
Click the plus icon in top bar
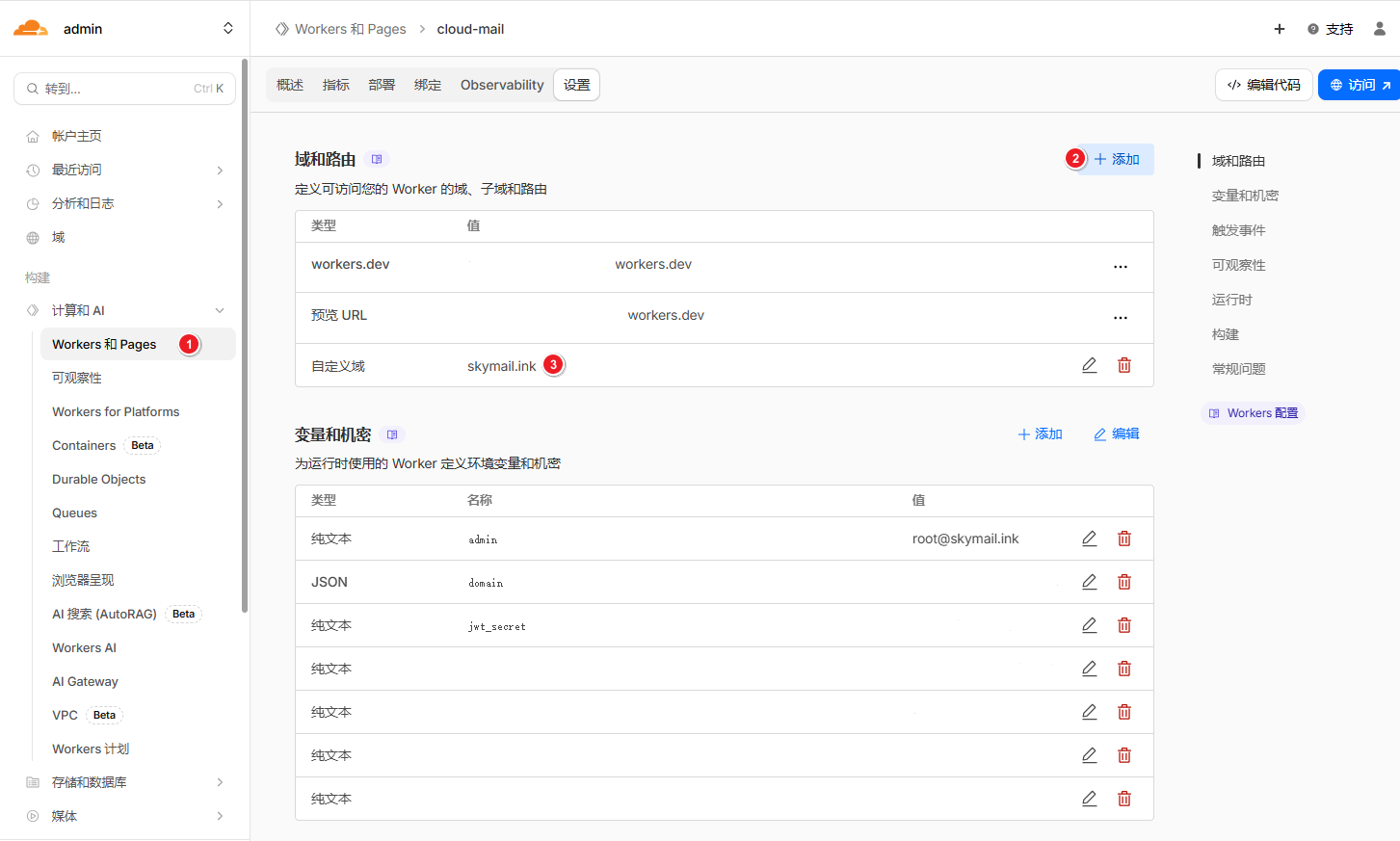[1279, 29]
